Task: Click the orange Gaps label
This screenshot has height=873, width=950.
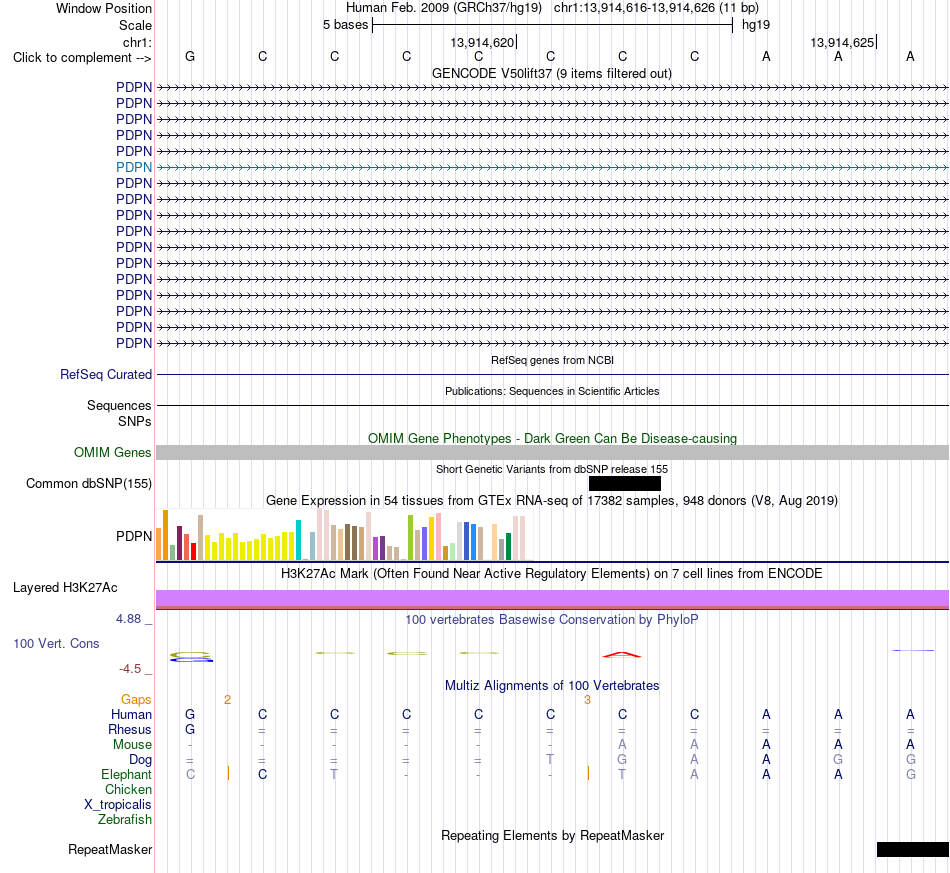Action: 136,700
